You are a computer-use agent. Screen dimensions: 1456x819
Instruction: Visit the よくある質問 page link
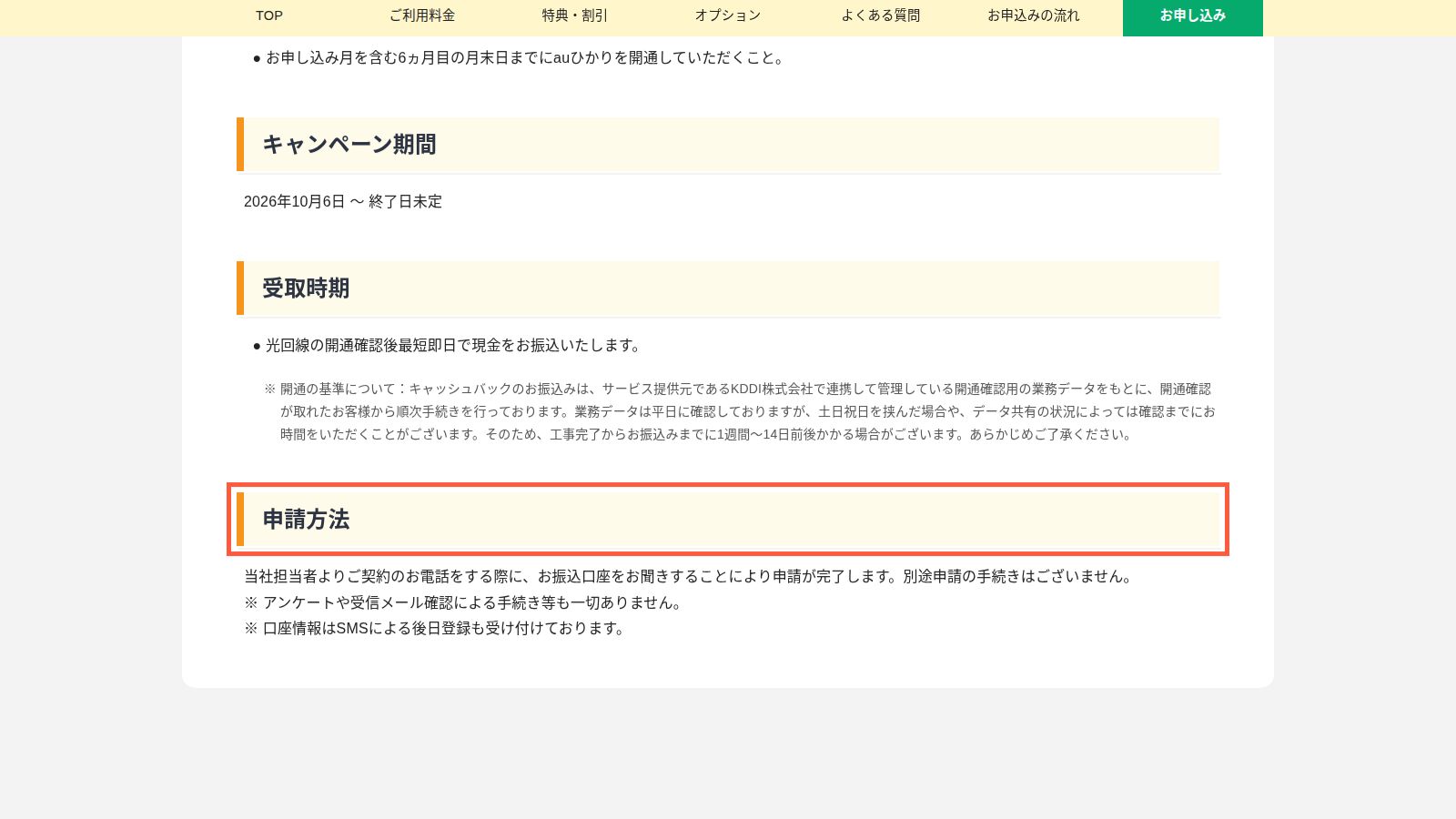point(881,15)
